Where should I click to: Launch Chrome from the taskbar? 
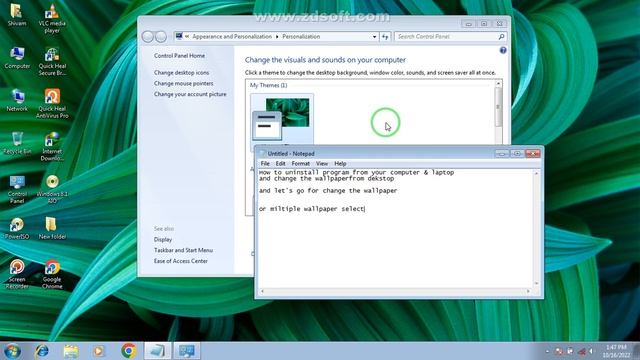tap(129, 351)
